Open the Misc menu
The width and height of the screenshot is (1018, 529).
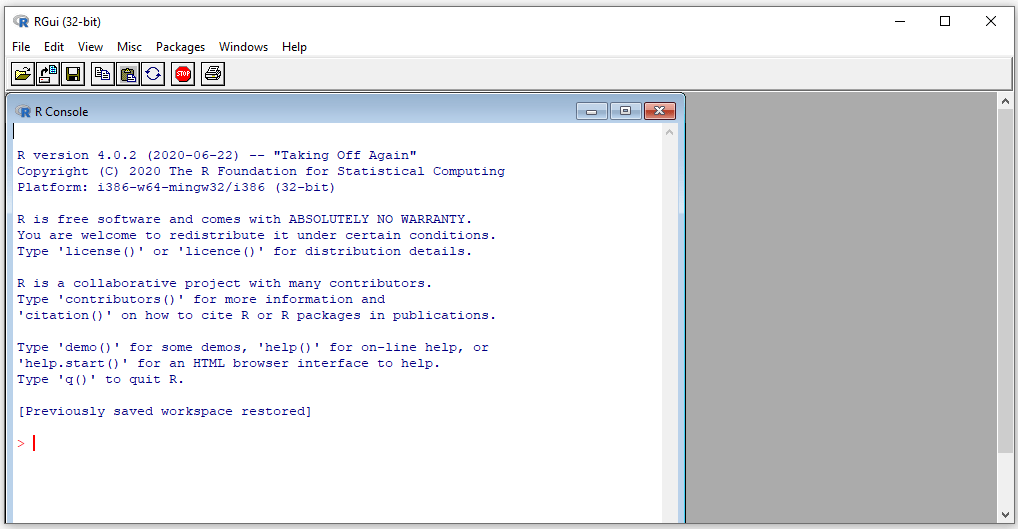tap(129, 47)
